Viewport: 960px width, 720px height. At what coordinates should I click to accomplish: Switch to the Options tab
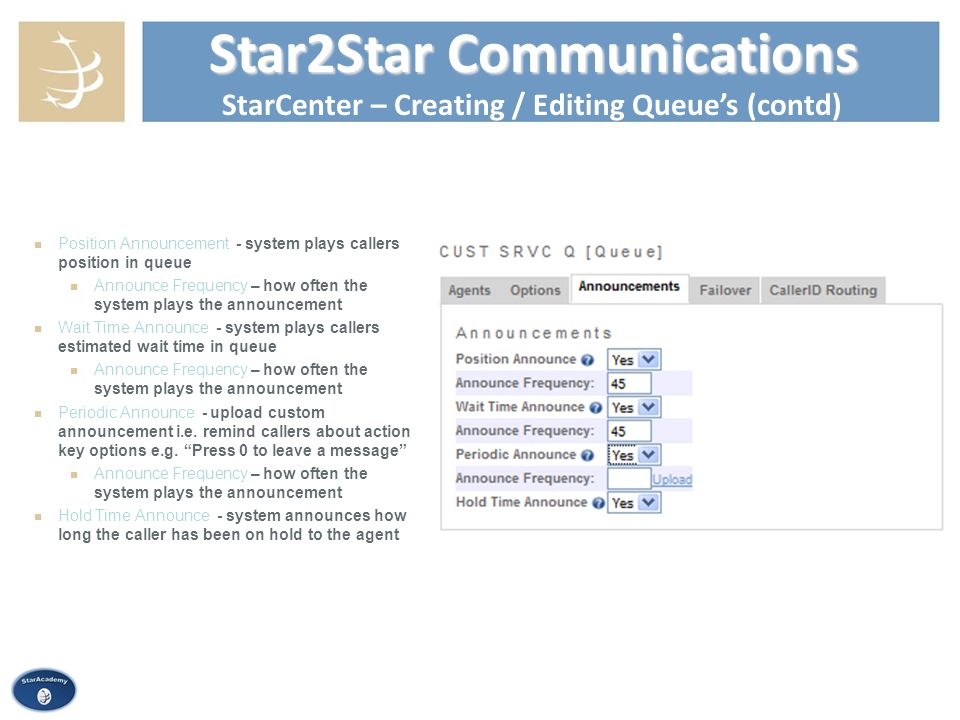point(535,290)
